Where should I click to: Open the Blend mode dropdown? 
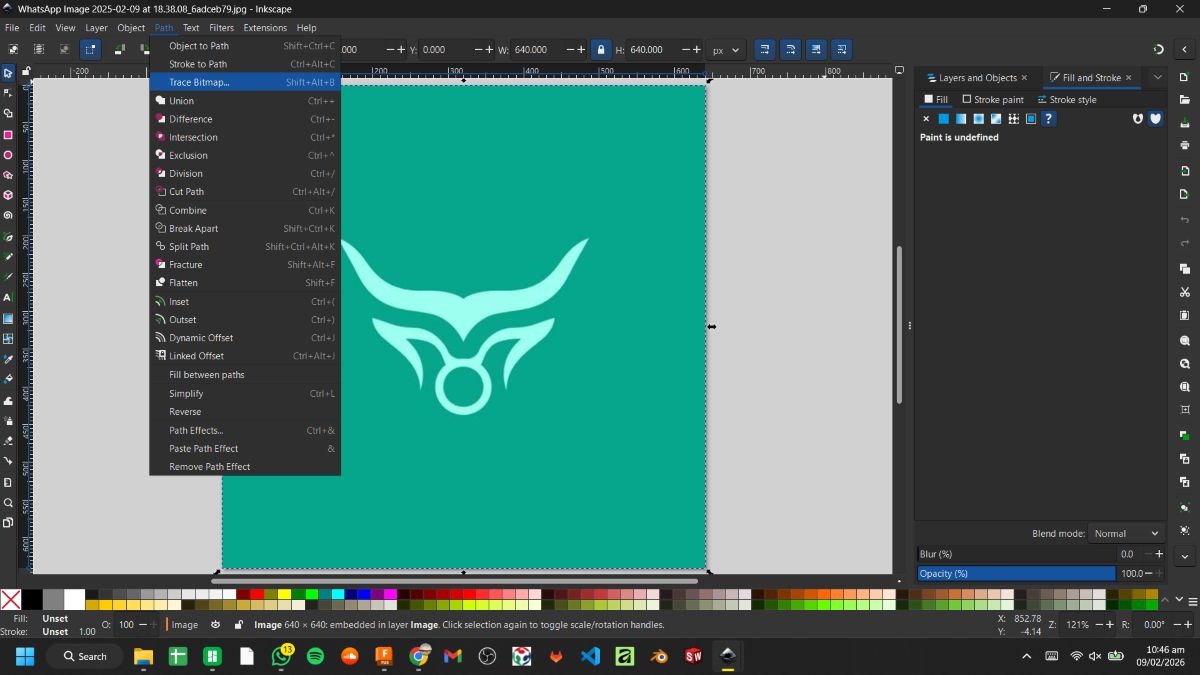(x=1127, y=533)
